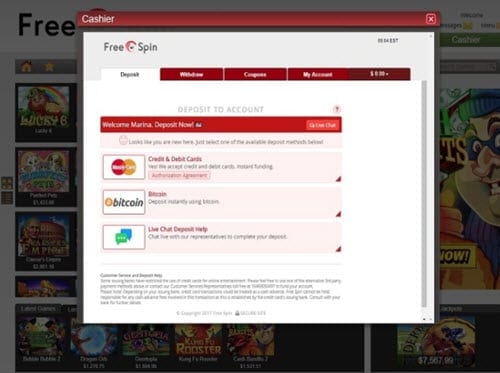Image resolution: width=500 pixels, height=373 pixels.
Task: Click the Credit & Debit Cards heading
Action: pos(175,159)
